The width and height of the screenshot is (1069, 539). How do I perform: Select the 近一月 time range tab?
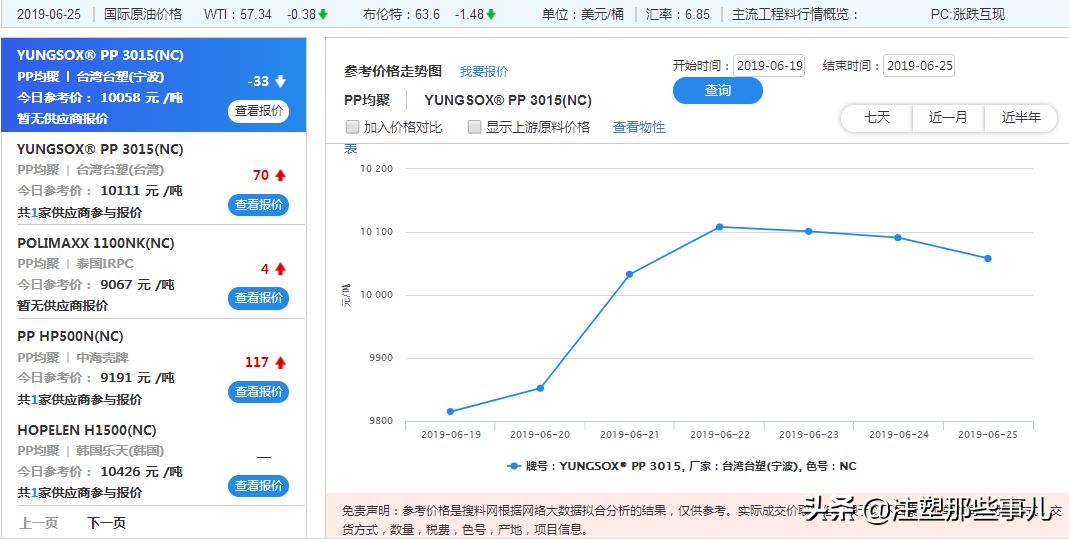pos(948,117)
